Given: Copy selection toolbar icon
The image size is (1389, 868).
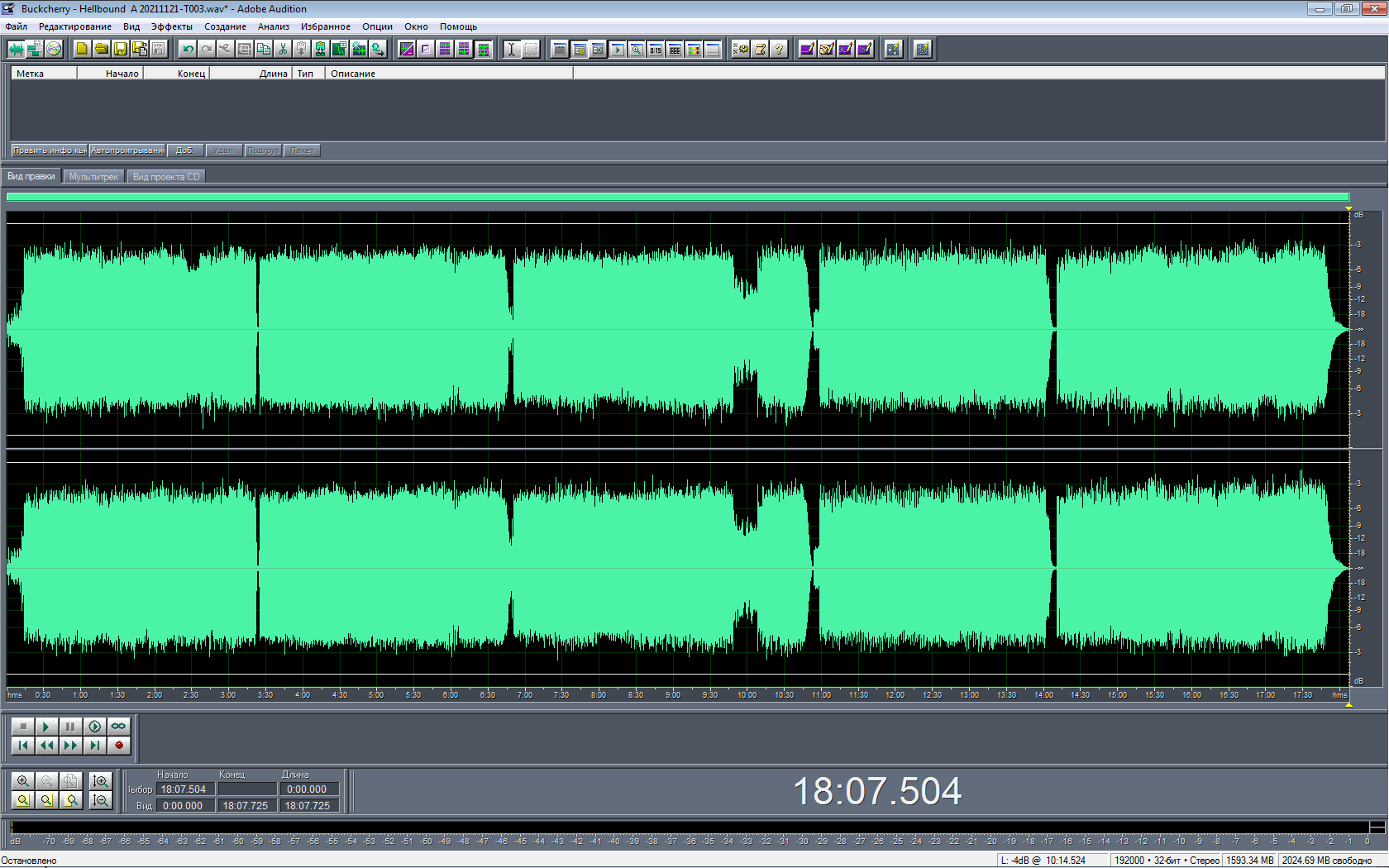Looking at the screenshot, I should click(264, 49).
